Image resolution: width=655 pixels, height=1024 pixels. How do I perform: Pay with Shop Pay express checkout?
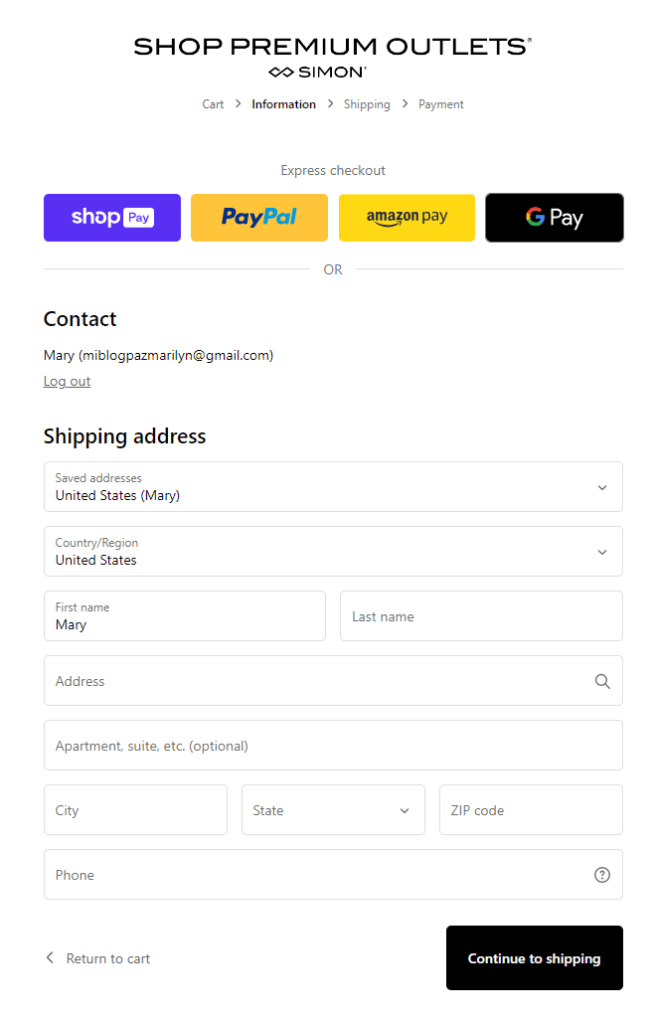point(112,217)
